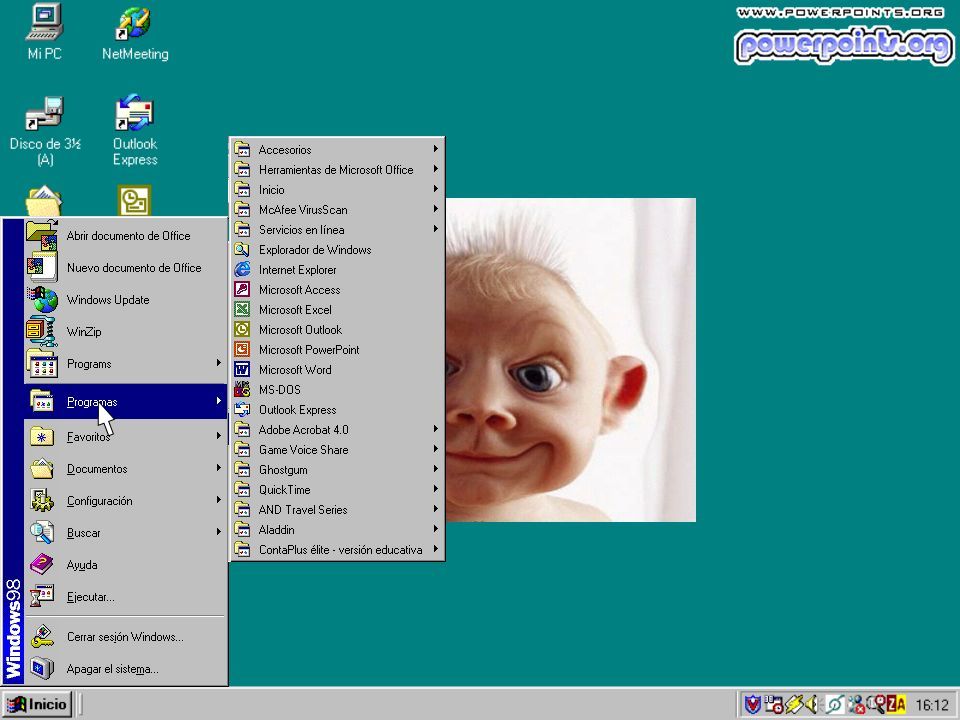Select Abrir documento de Office
960x720 pixels.
(126, 236)
